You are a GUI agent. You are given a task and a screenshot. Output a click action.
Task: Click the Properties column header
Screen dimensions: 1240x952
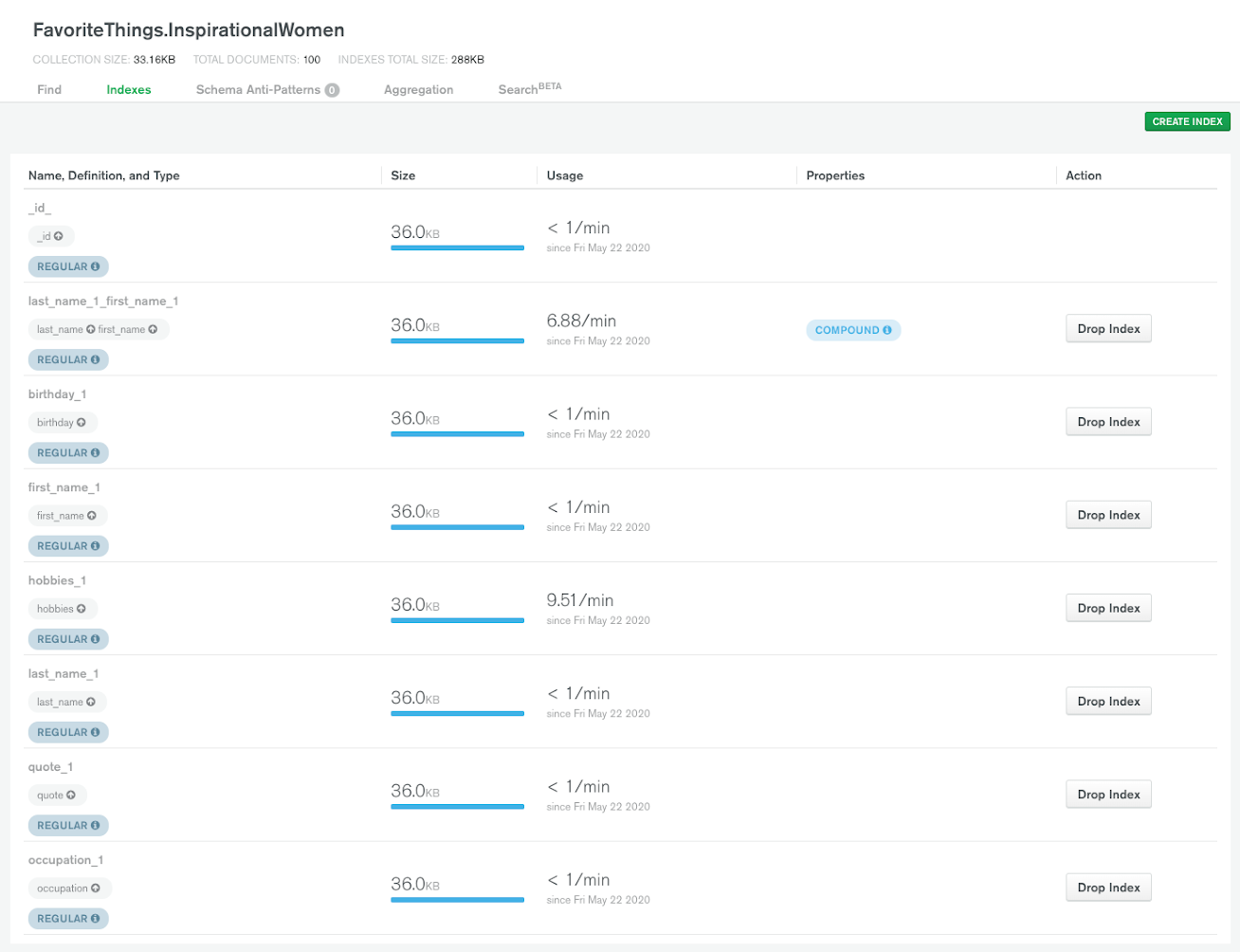tap(835, 175)
